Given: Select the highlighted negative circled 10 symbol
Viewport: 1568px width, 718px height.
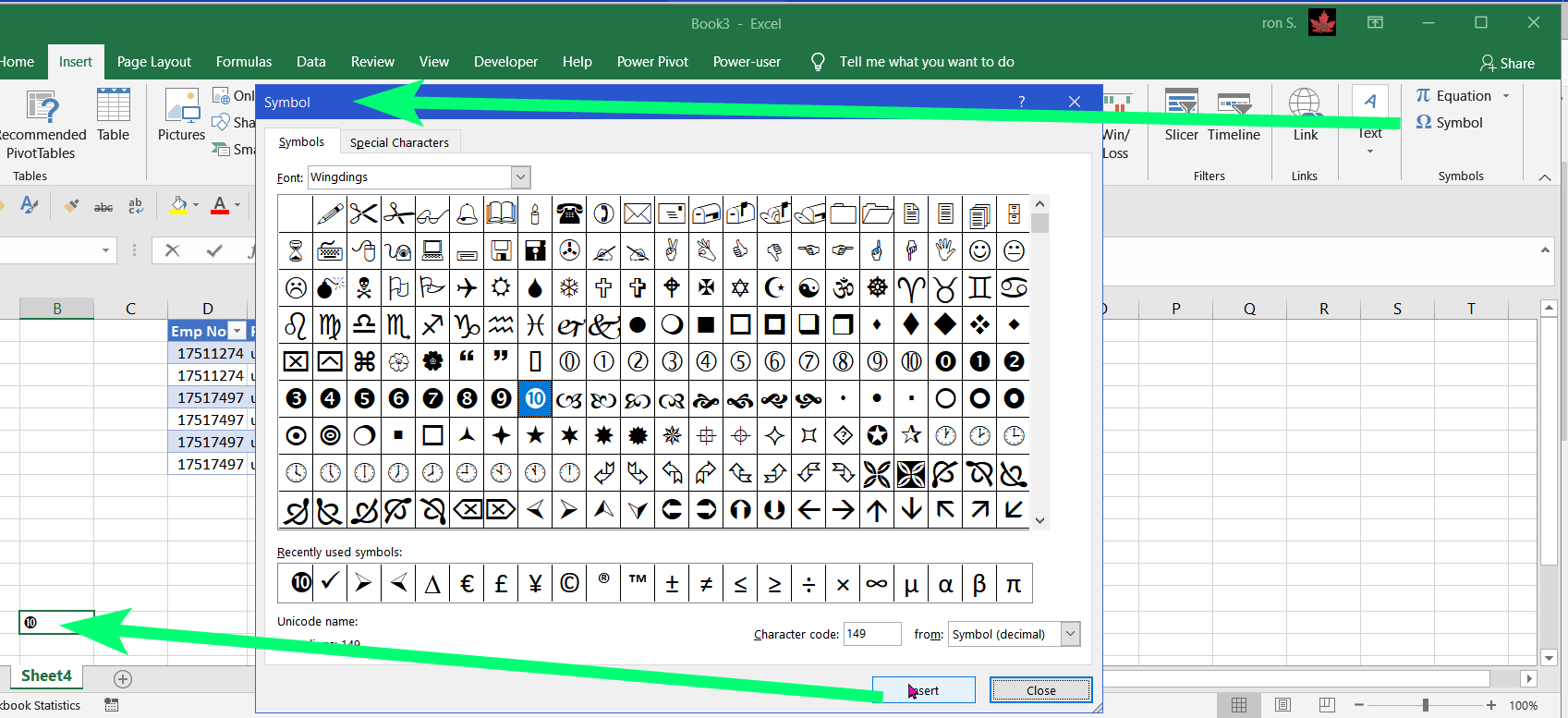Looking at the screenshot, I should coord(535,398).
